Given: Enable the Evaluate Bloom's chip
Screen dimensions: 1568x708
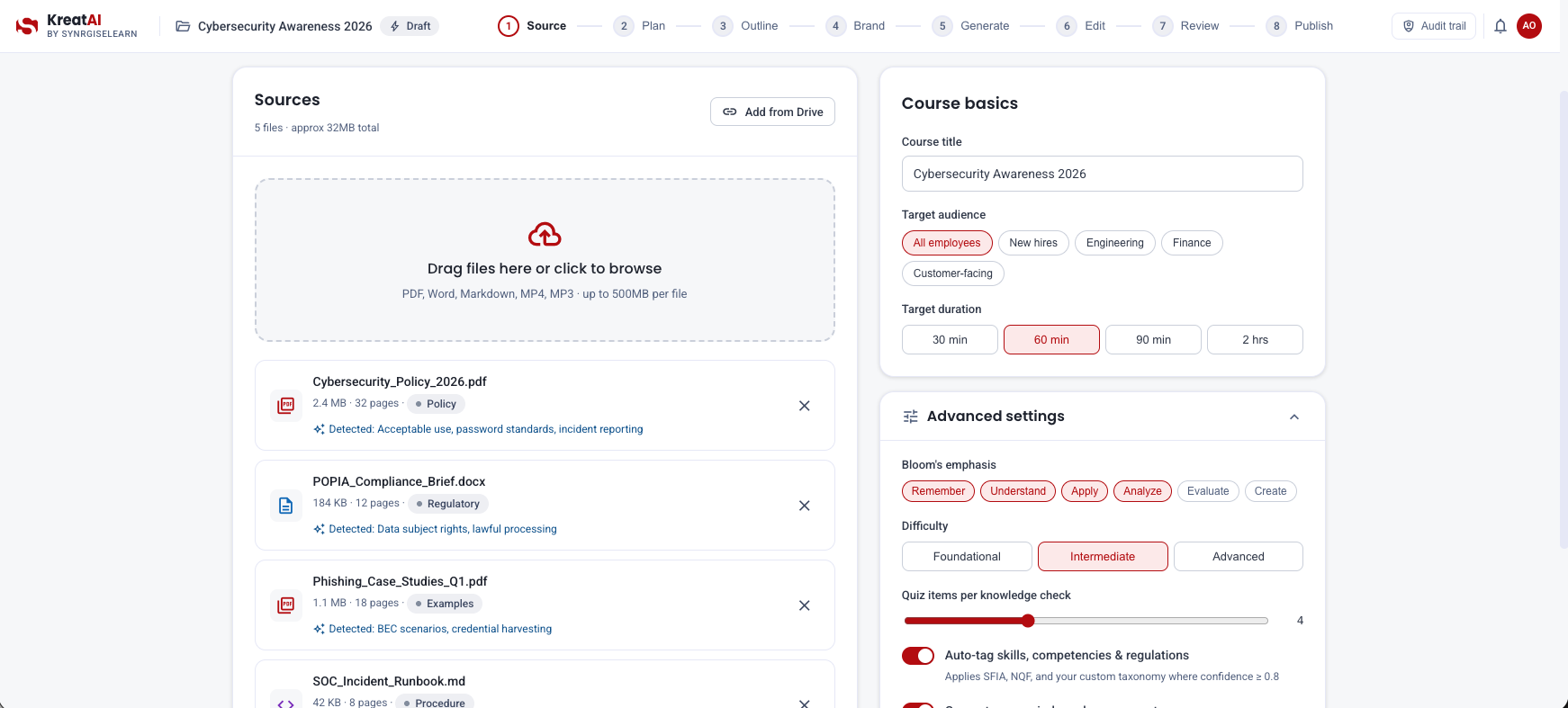Looking at the screenshot, I should pyautogui.click(x=1208, y=491).
